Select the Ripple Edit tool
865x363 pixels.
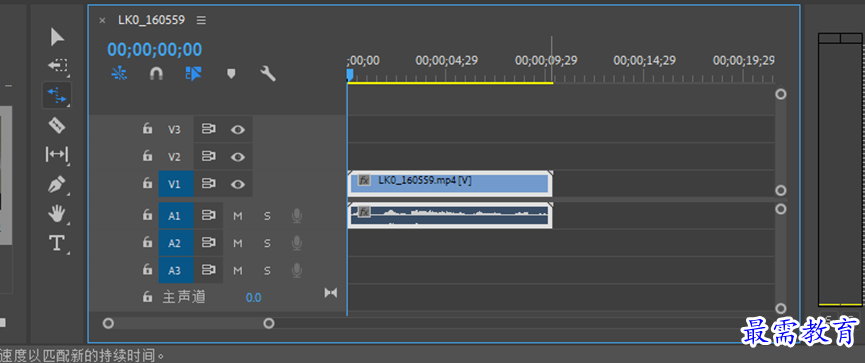point(57,95)
